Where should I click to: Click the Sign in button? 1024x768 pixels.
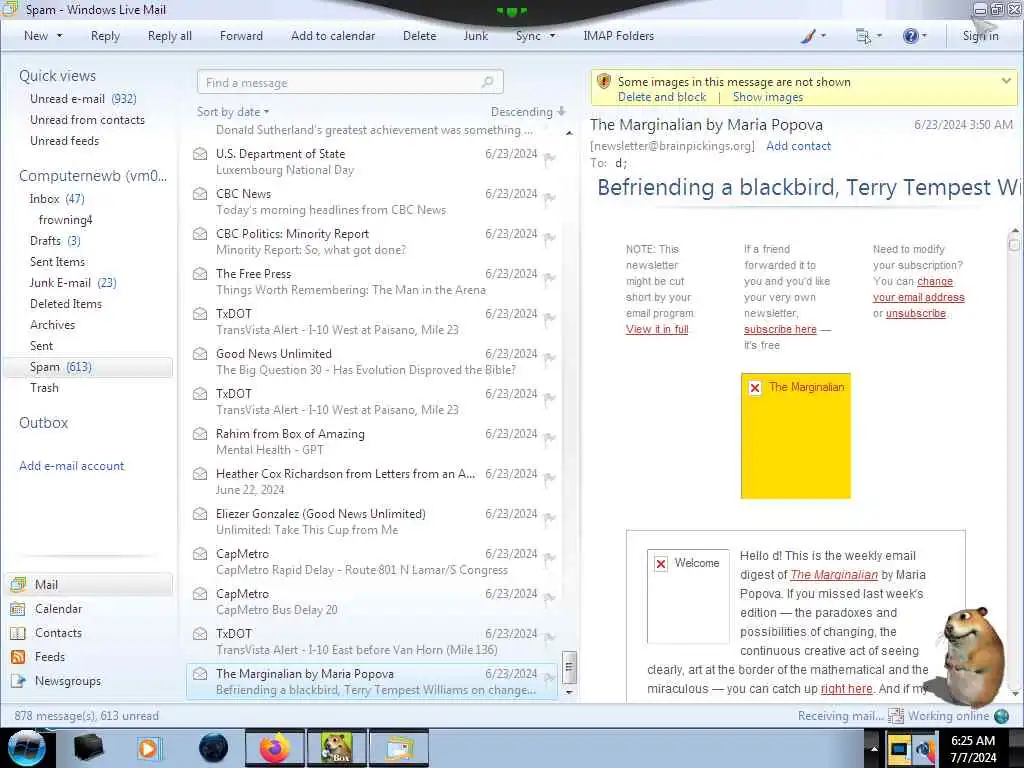(x=980, y=36)
